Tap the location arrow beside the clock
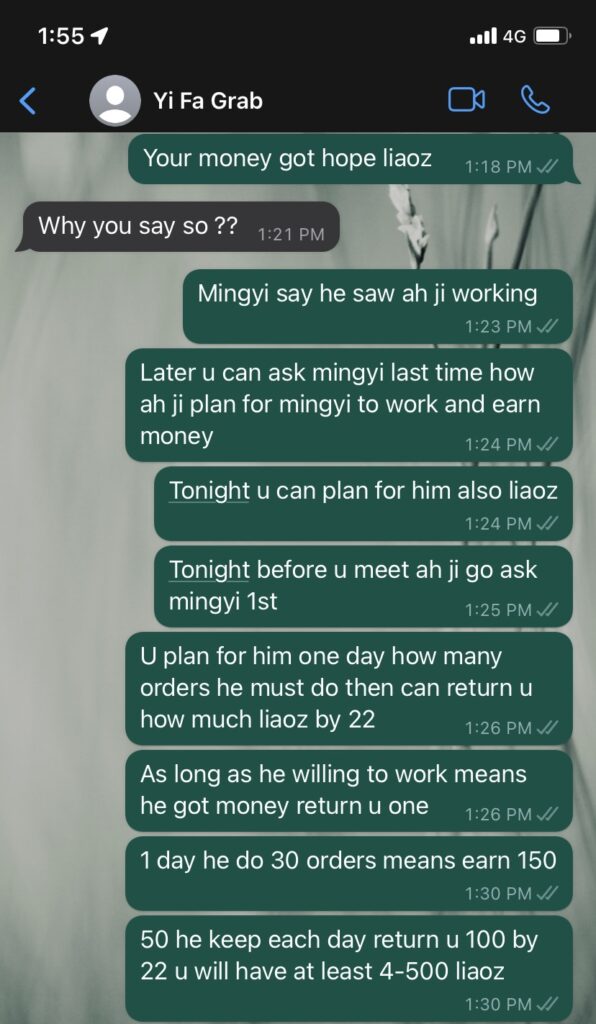 click(99, 37)
